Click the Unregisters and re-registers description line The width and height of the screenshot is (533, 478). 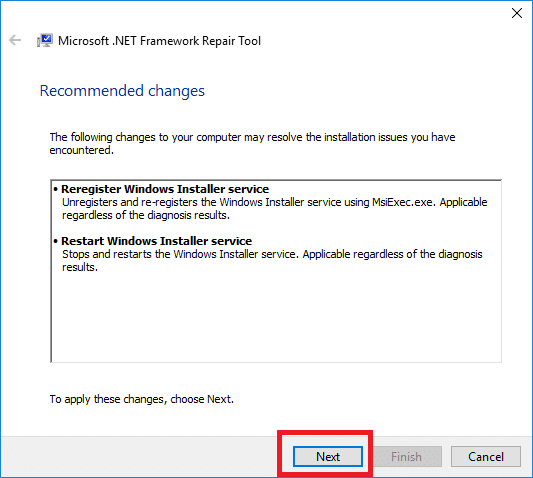[x=274, y=202]
